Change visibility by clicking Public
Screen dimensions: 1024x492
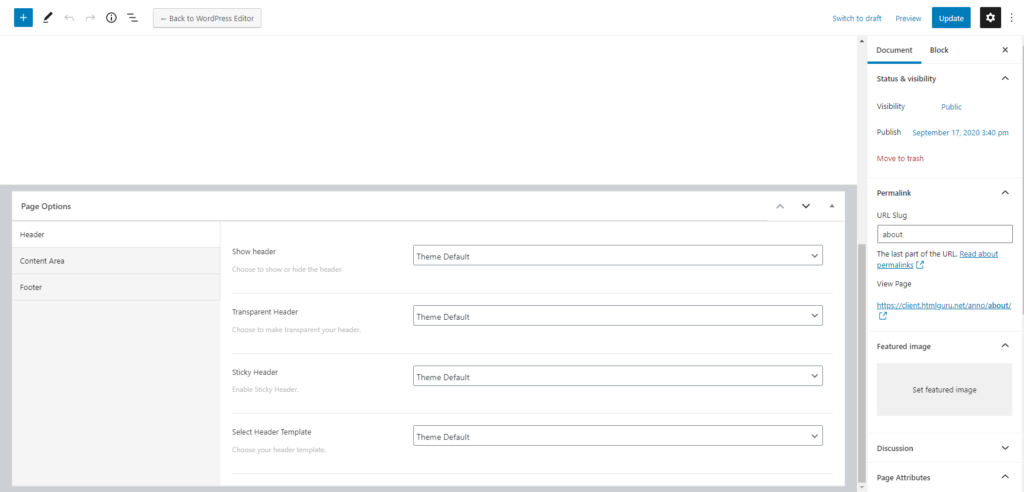[x=952, y=107]
